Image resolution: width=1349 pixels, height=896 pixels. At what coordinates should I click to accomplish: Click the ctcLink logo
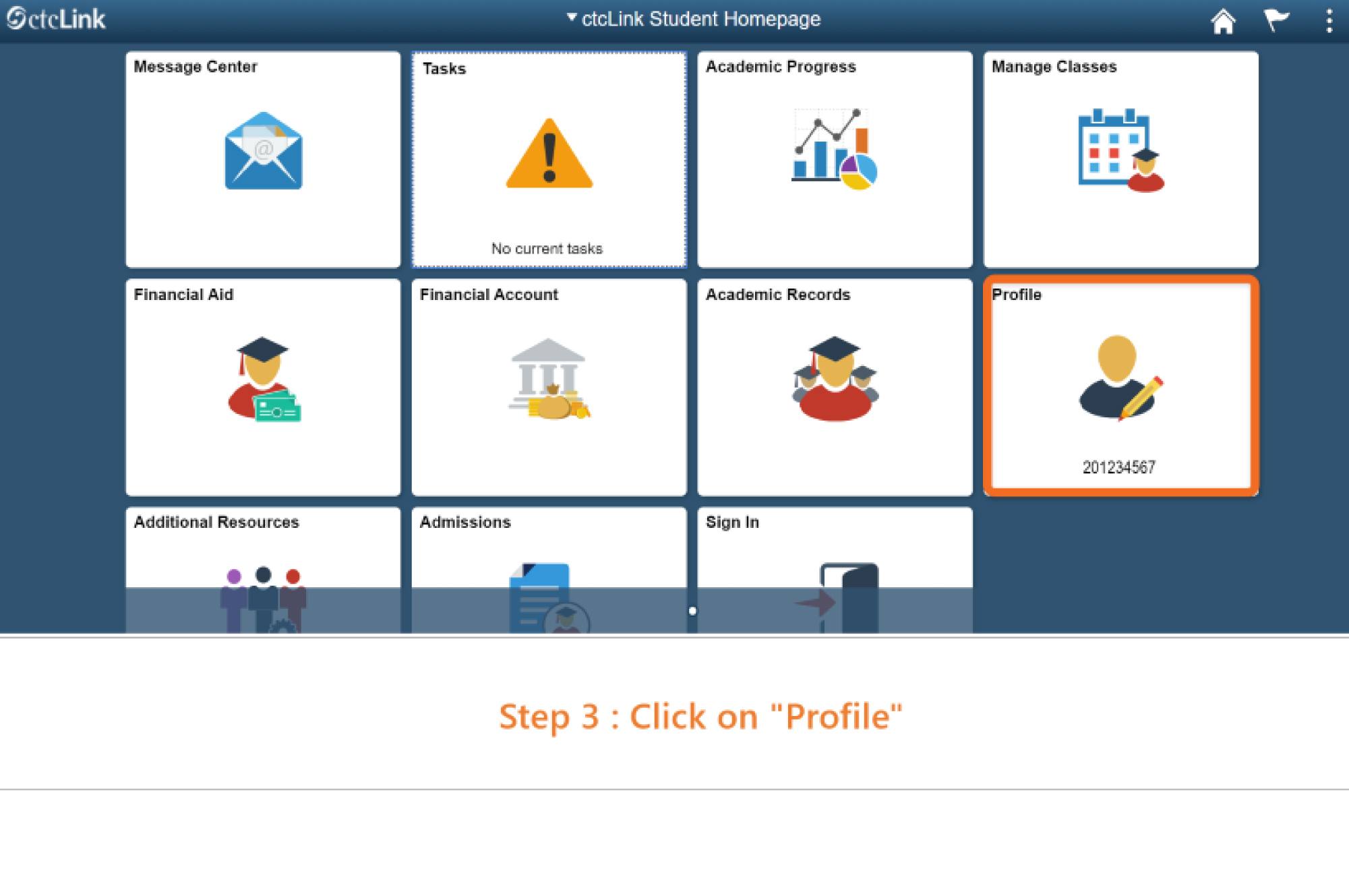click(57, 19)
